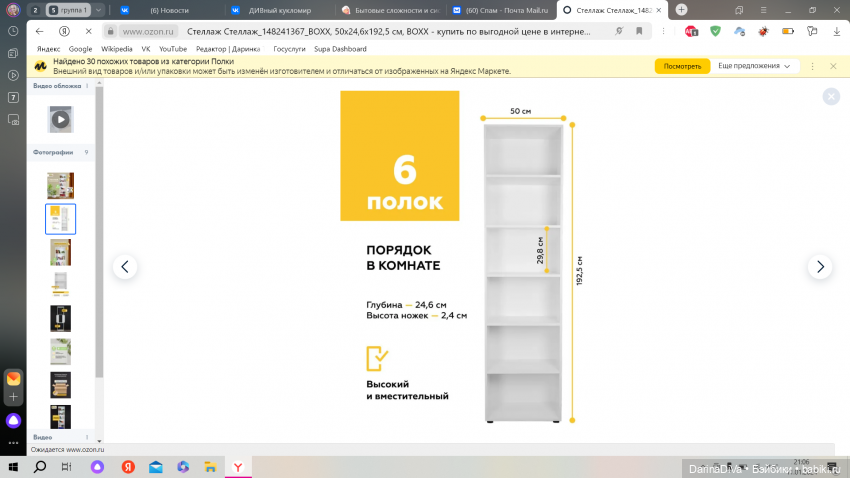Click the Windows taskbar search icon
The width and height of the screenshot is (850, 478).
[40, 467]
